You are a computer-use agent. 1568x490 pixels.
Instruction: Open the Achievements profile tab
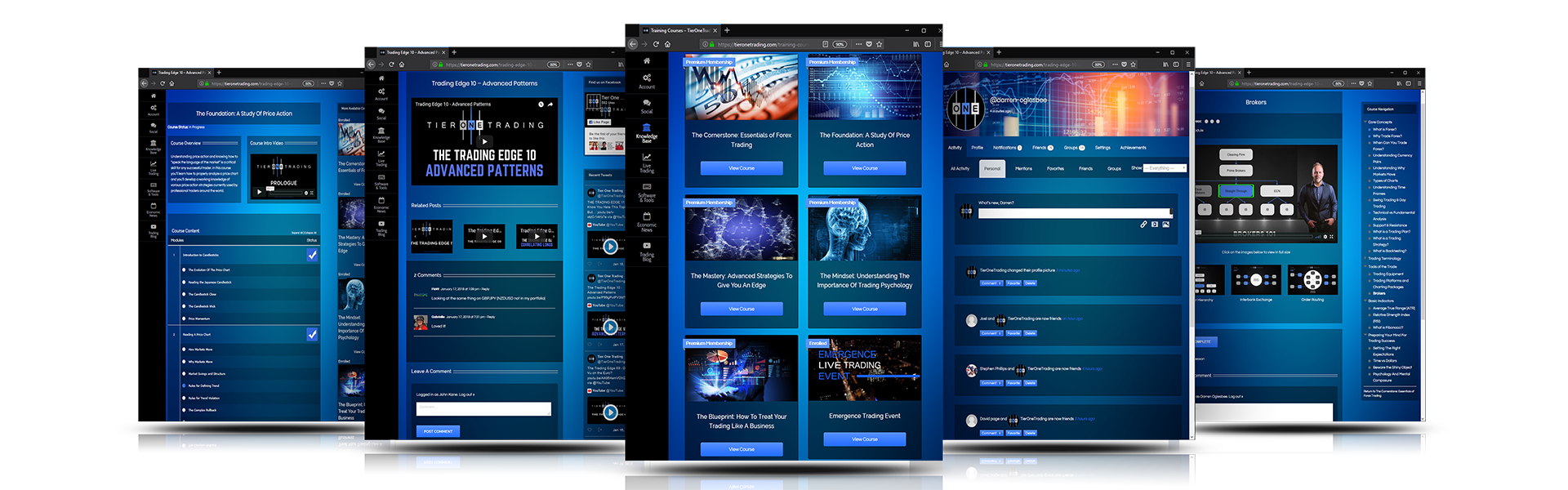click(x=1133, y=148)
